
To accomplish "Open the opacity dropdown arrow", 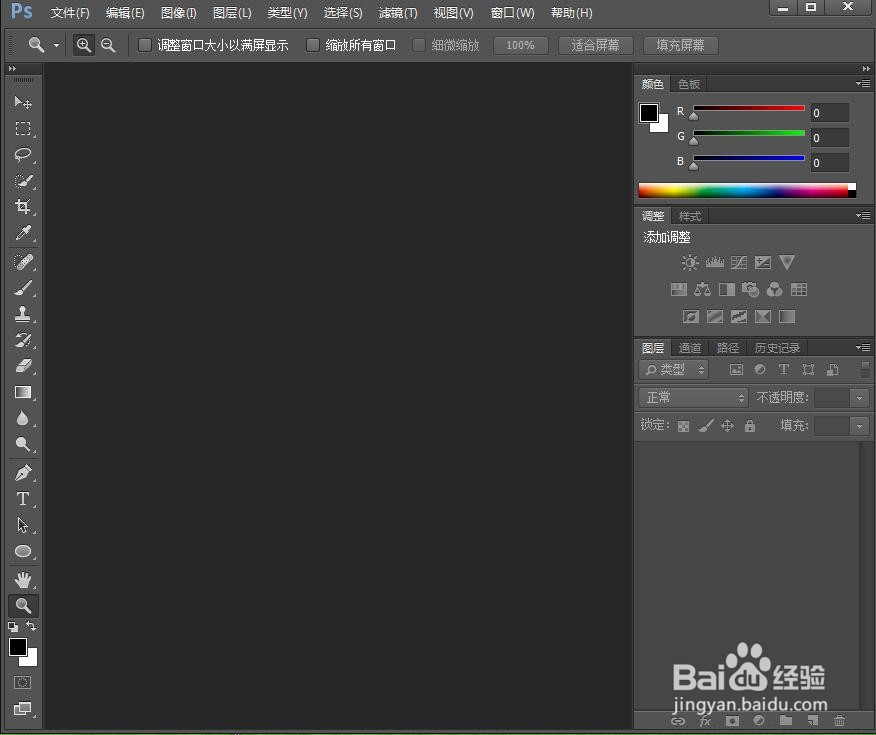I will (x=859, y=398).
